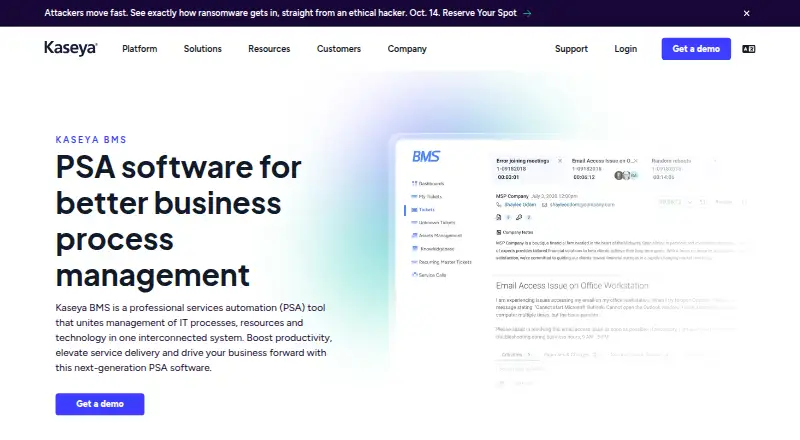800x440 pixels.
Task: Select Knowledgebase in BMS screenshot sidebar
Action: [x=433, y=249]
